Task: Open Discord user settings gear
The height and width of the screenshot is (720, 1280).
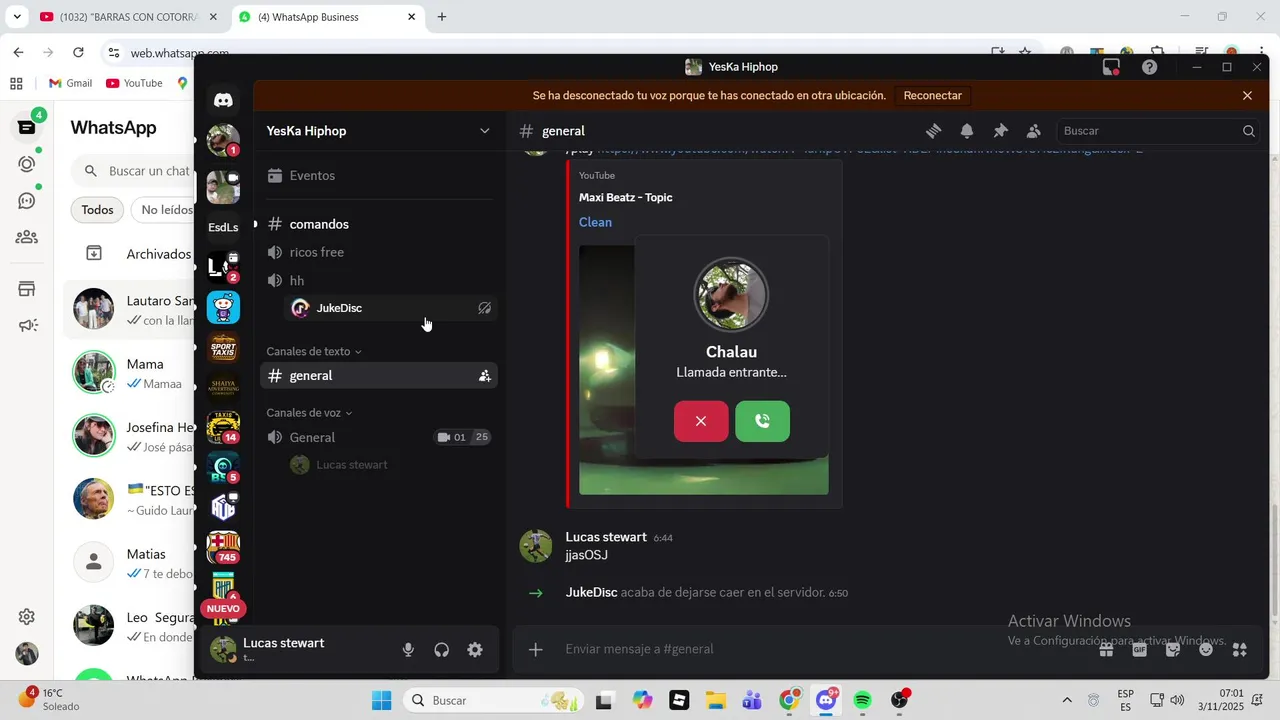Action: (475, 650)
